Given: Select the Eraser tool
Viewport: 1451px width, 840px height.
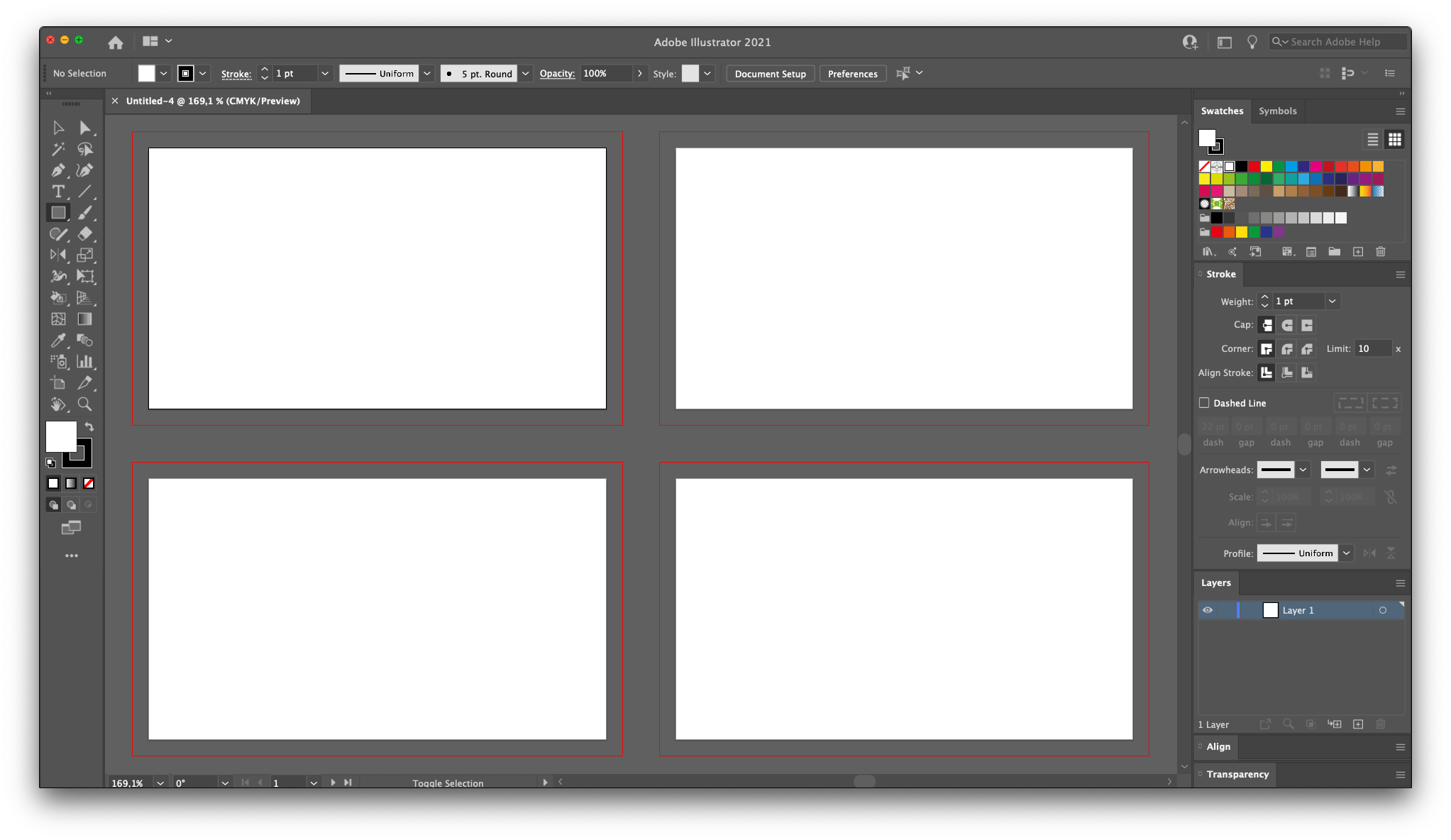Looking at the screenshot, I should pos(84,233).
